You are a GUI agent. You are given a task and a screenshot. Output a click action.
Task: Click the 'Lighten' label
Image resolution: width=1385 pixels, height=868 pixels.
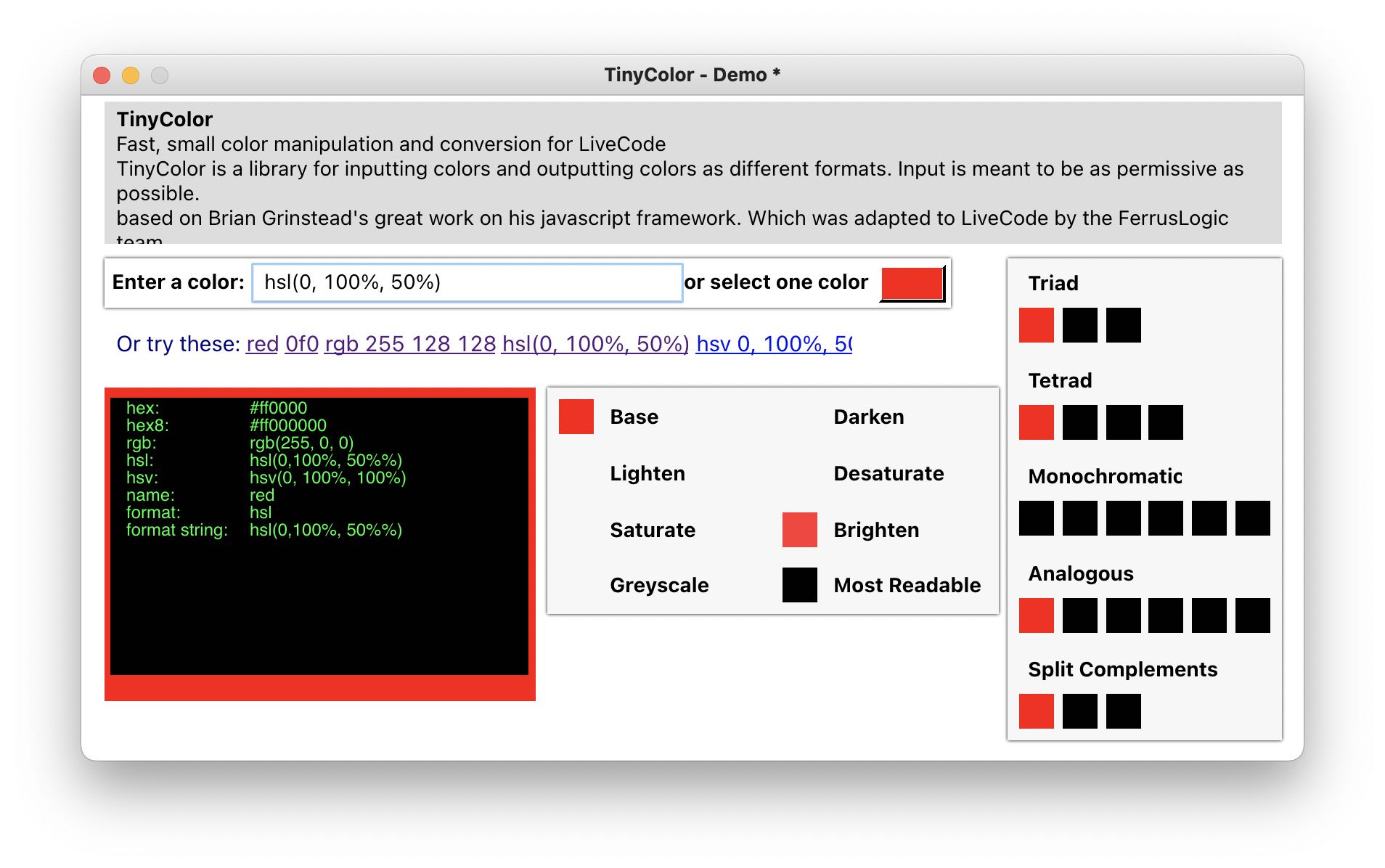(x=647, y=473)
